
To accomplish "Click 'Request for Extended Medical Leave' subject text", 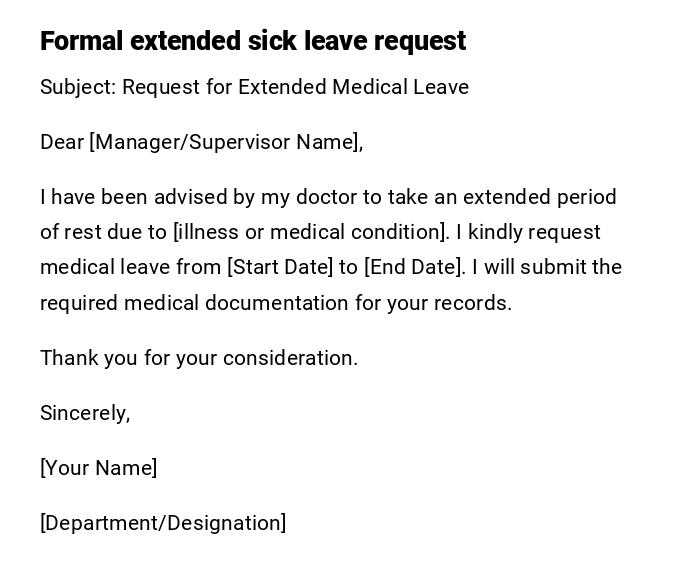I will [x=295, y=87].
